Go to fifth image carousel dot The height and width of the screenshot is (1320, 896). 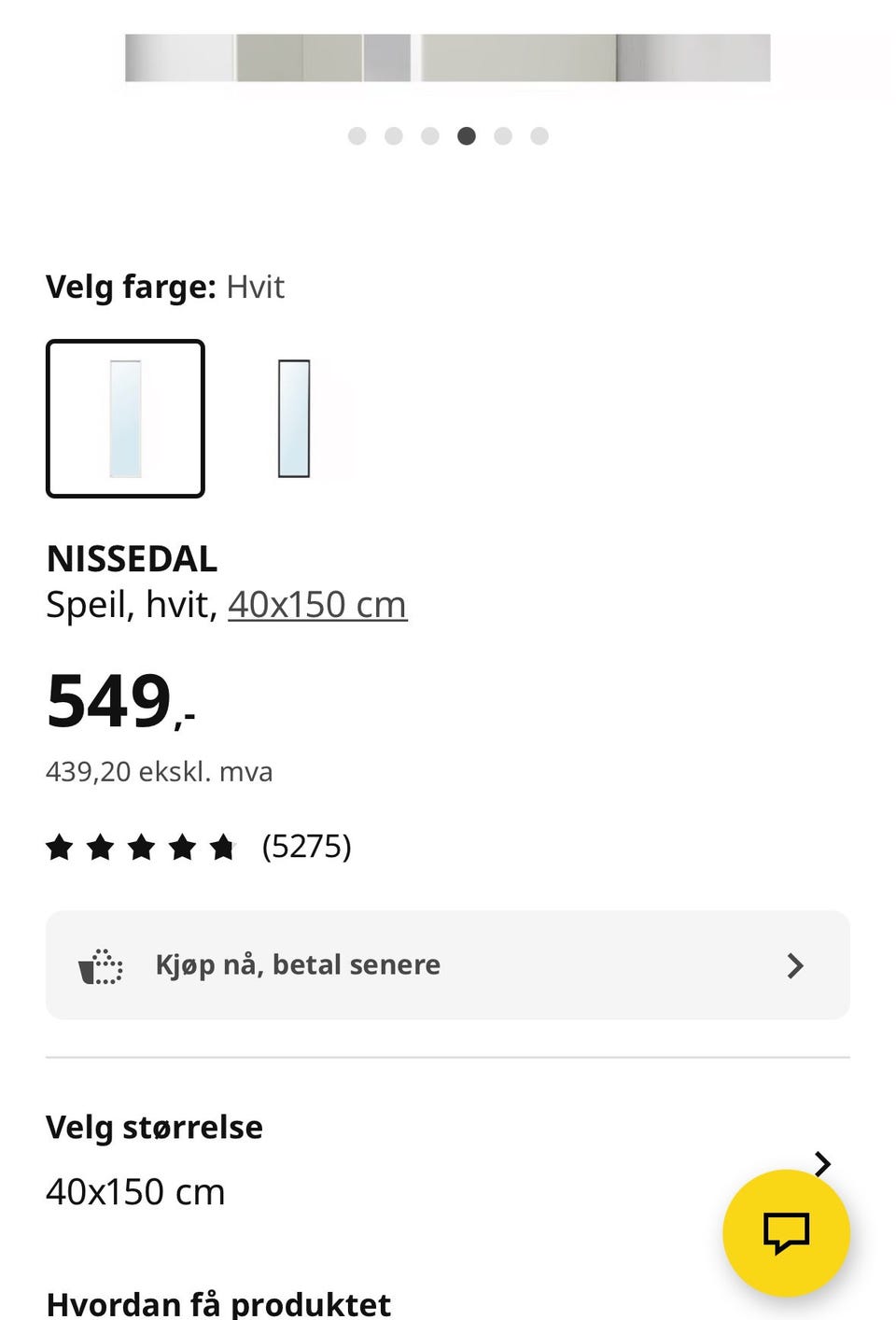click(503, 136)
